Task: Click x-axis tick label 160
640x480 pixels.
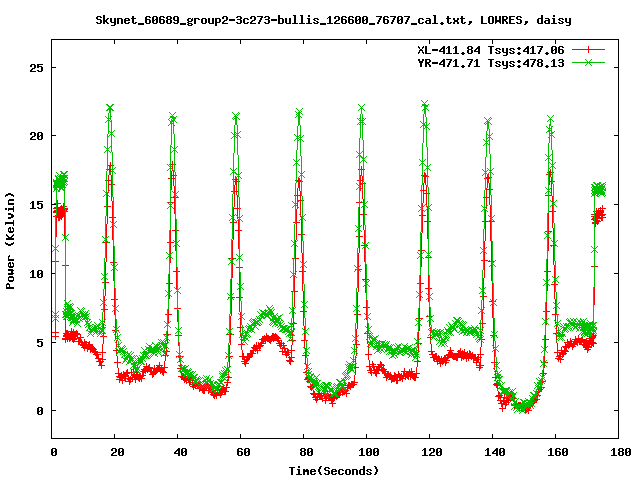Action: (558, 452)
